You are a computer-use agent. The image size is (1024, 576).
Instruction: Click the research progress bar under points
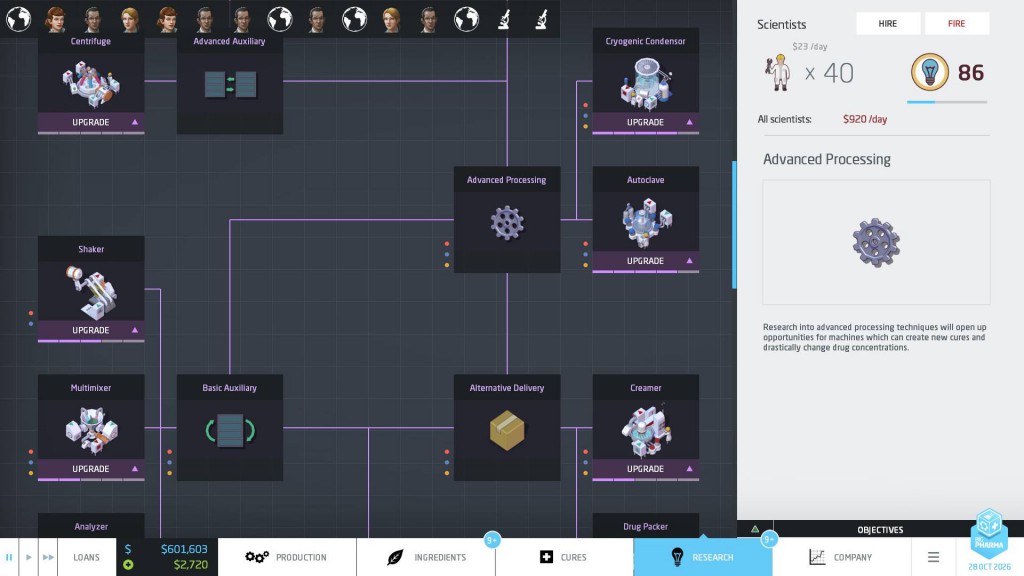point(947,102)
